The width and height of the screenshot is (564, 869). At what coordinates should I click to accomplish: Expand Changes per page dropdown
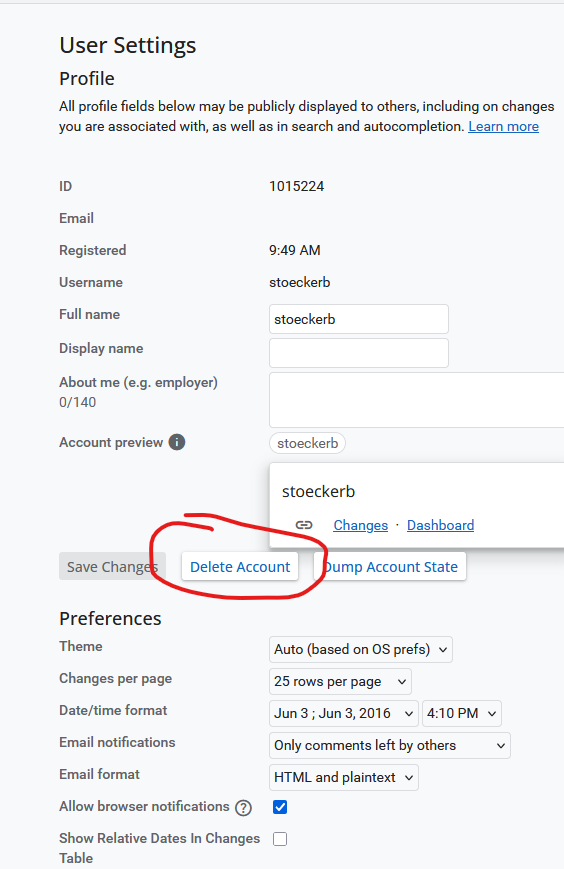340,682
